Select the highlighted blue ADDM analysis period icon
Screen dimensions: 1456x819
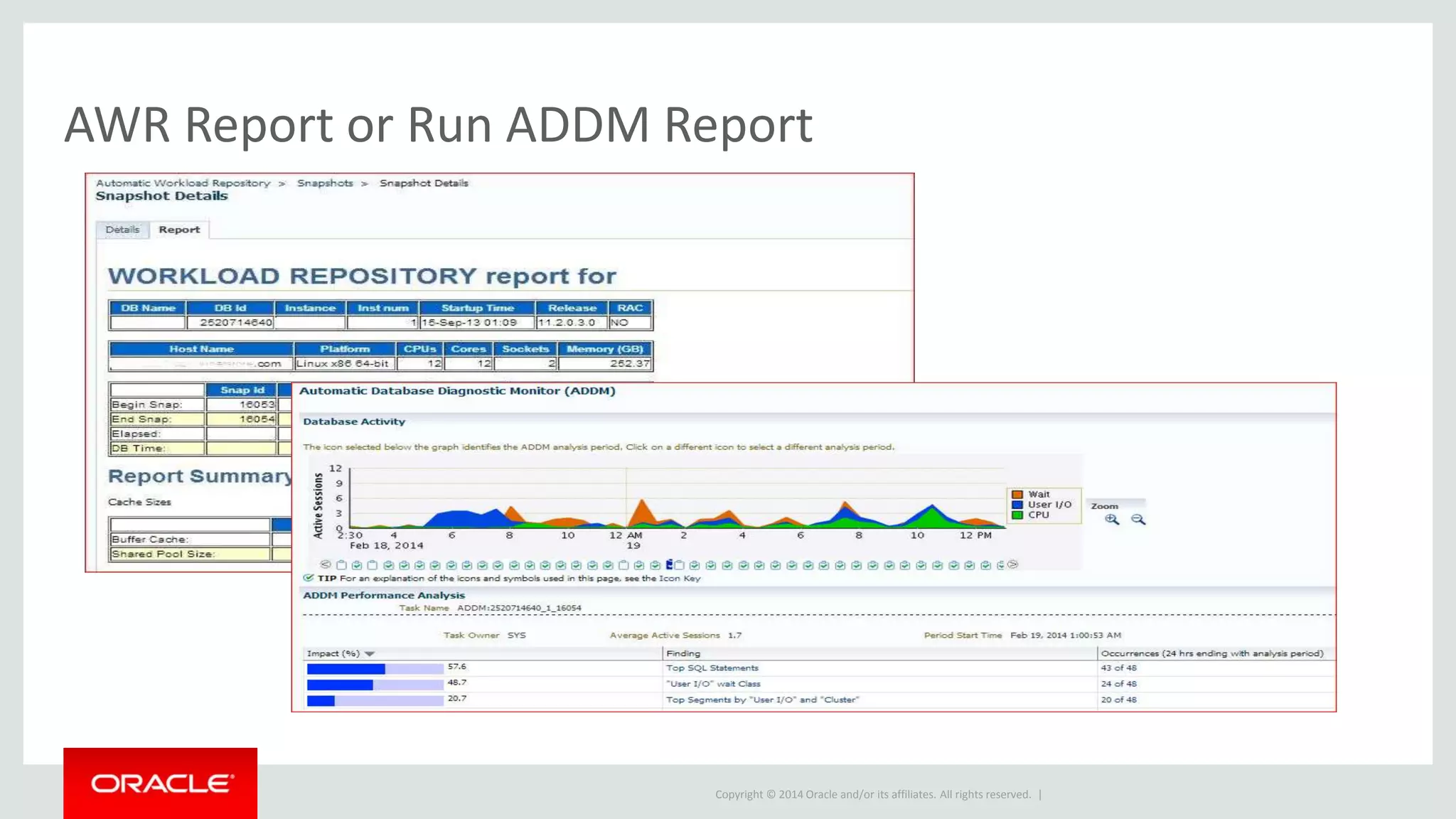tap(670, 564)
